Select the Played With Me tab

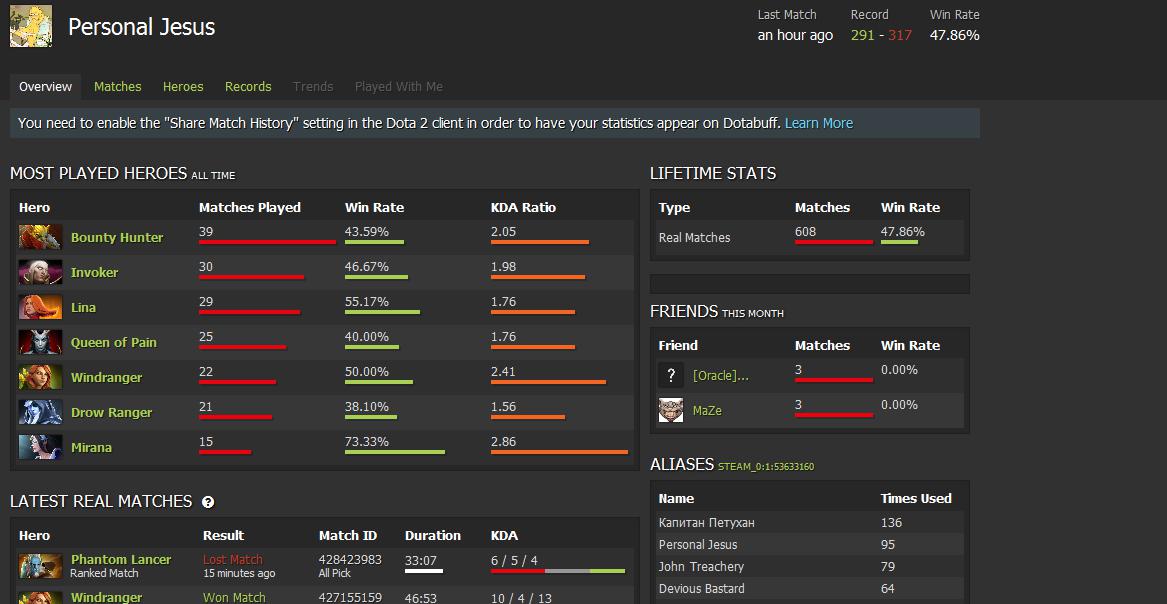coord(399,86)
